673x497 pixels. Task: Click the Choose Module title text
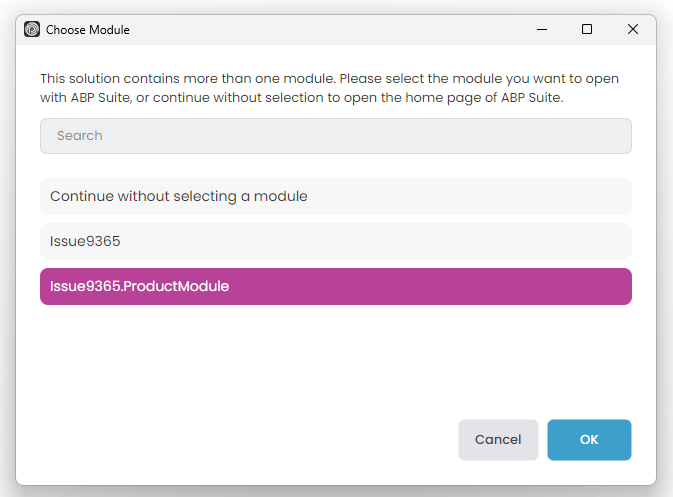(x=88, y=30)
